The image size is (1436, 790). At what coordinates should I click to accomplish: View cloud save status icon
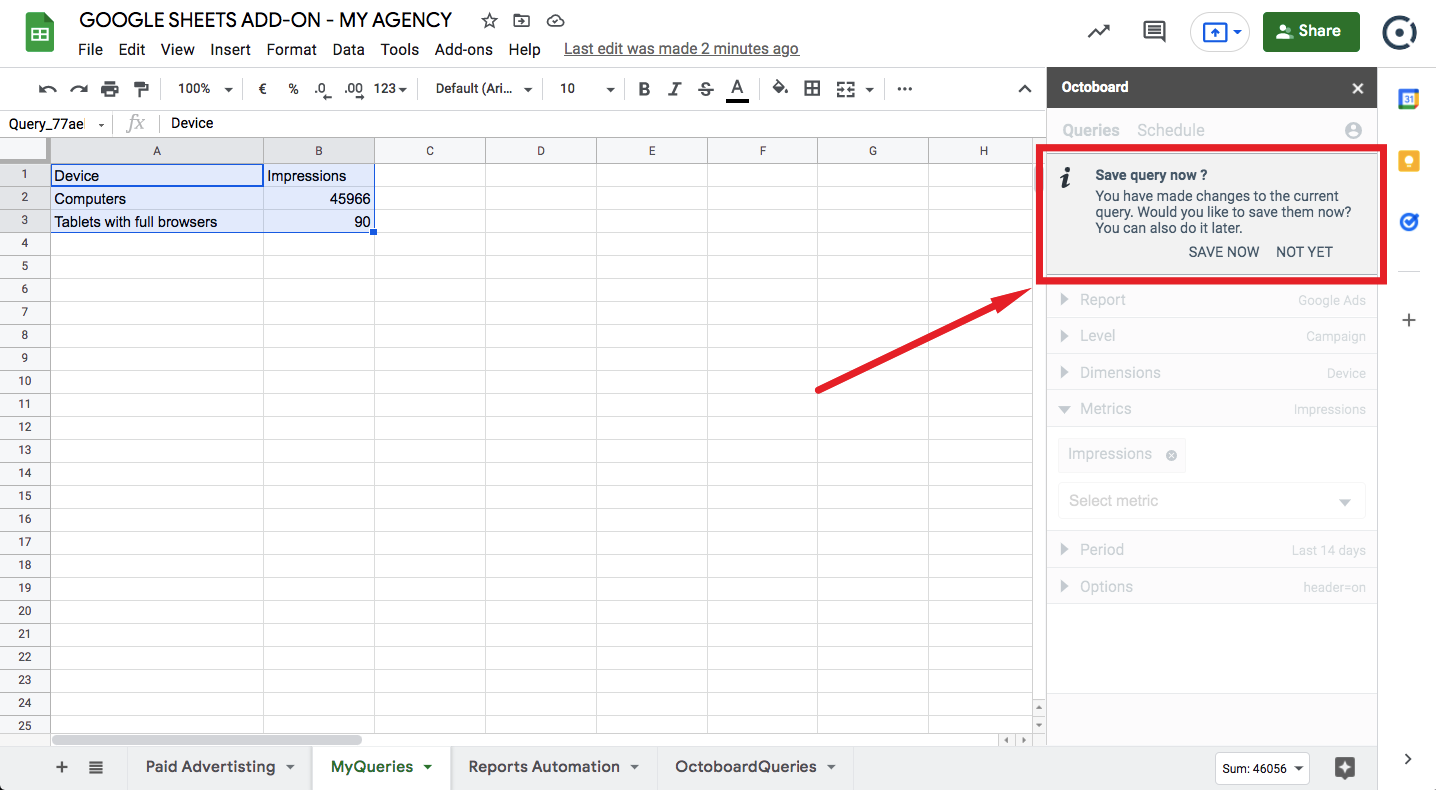(x=556, y=21)
